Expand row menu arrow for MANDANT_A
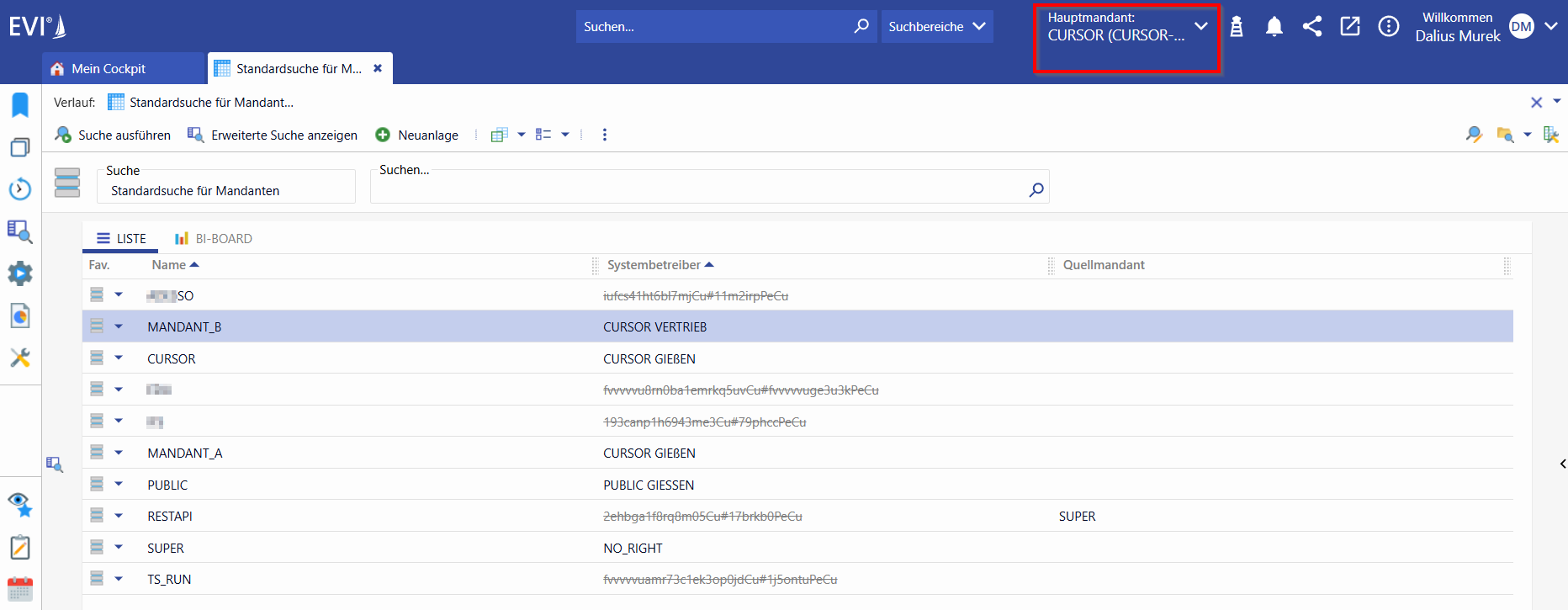The image size is (1568, 610). [x=119, y=453]
